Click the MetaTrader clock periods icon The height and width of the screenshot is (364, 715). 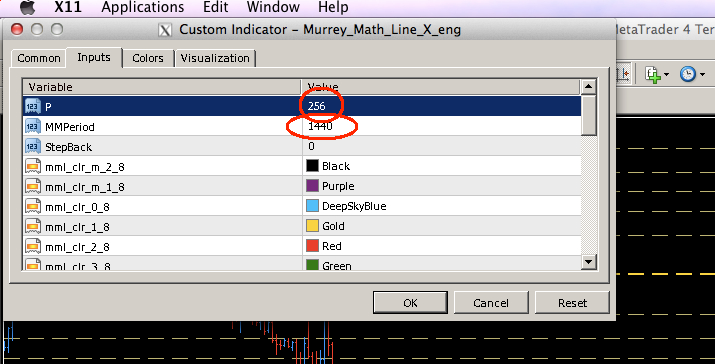click(688, 74)
